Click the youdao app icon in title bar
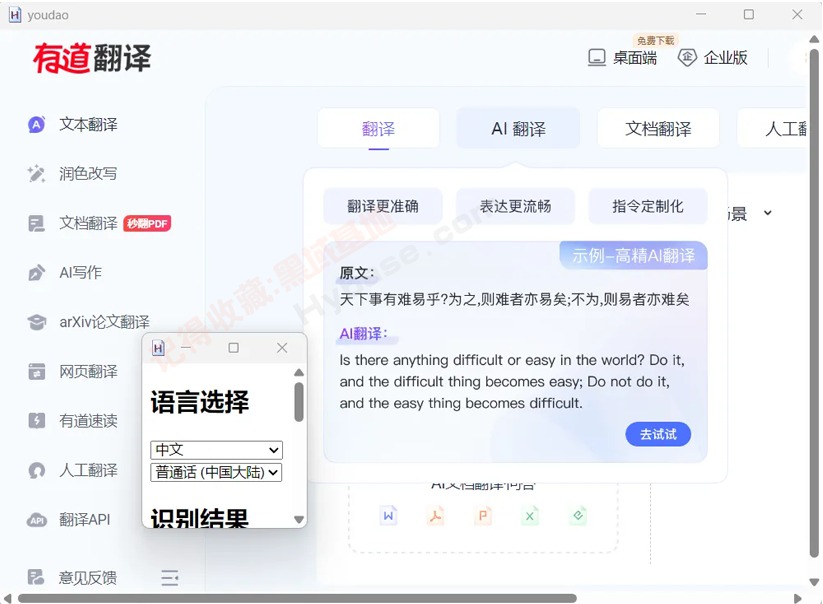This screenshot has width=823, height=604. click(x=15, y=15)
